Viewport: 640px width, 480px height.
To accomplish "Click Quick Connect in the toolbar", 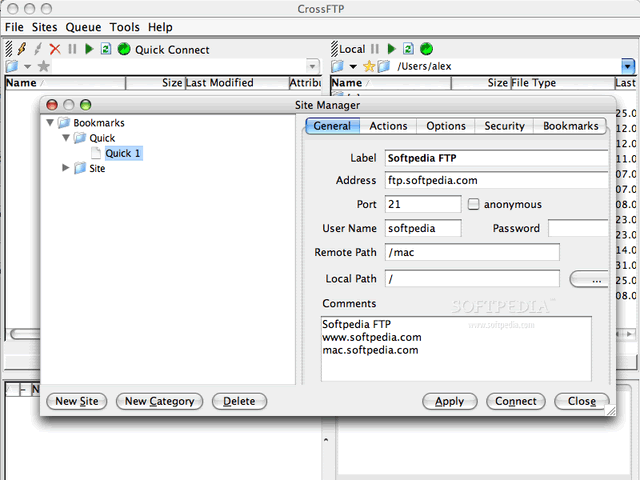I will 172,50.
